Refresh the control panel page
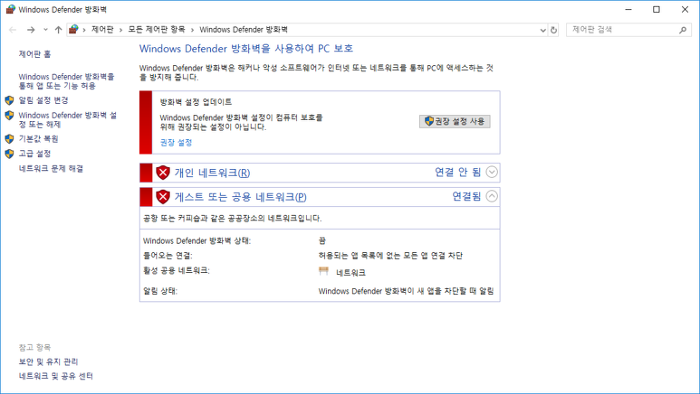 554,30
